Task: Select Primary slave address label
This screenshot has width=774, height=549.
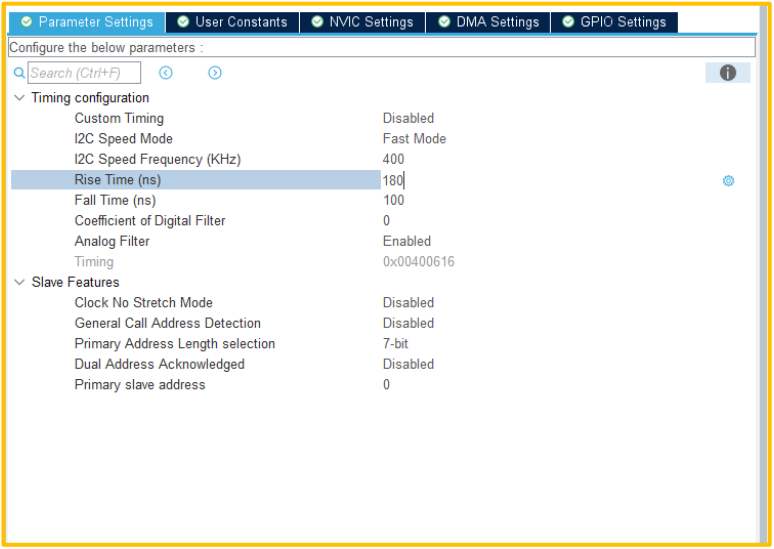Action: pyautogui.click(x=140, y=385)
